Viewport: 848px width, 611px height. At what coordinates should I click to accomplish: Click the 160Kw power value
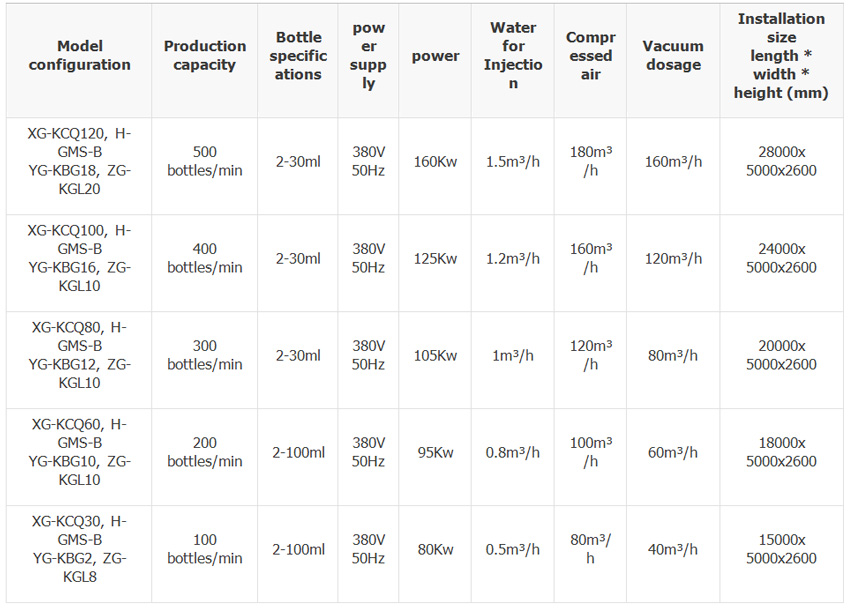[x=435, y=162]
